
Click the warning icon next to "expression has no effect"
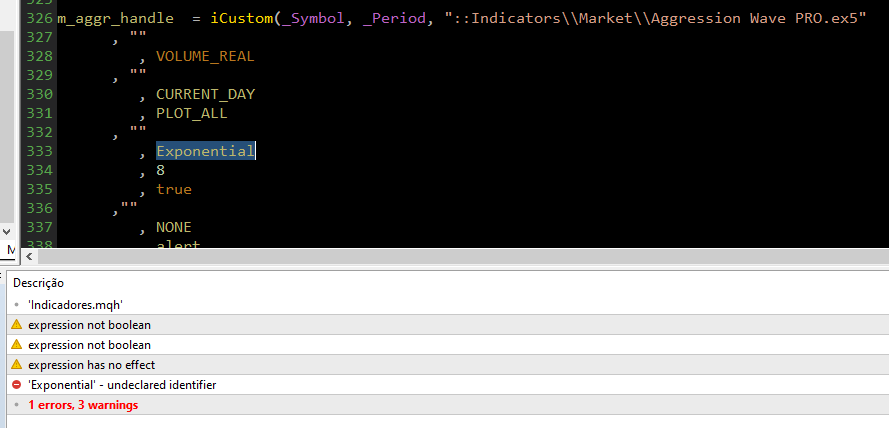[x=16, y=365]
